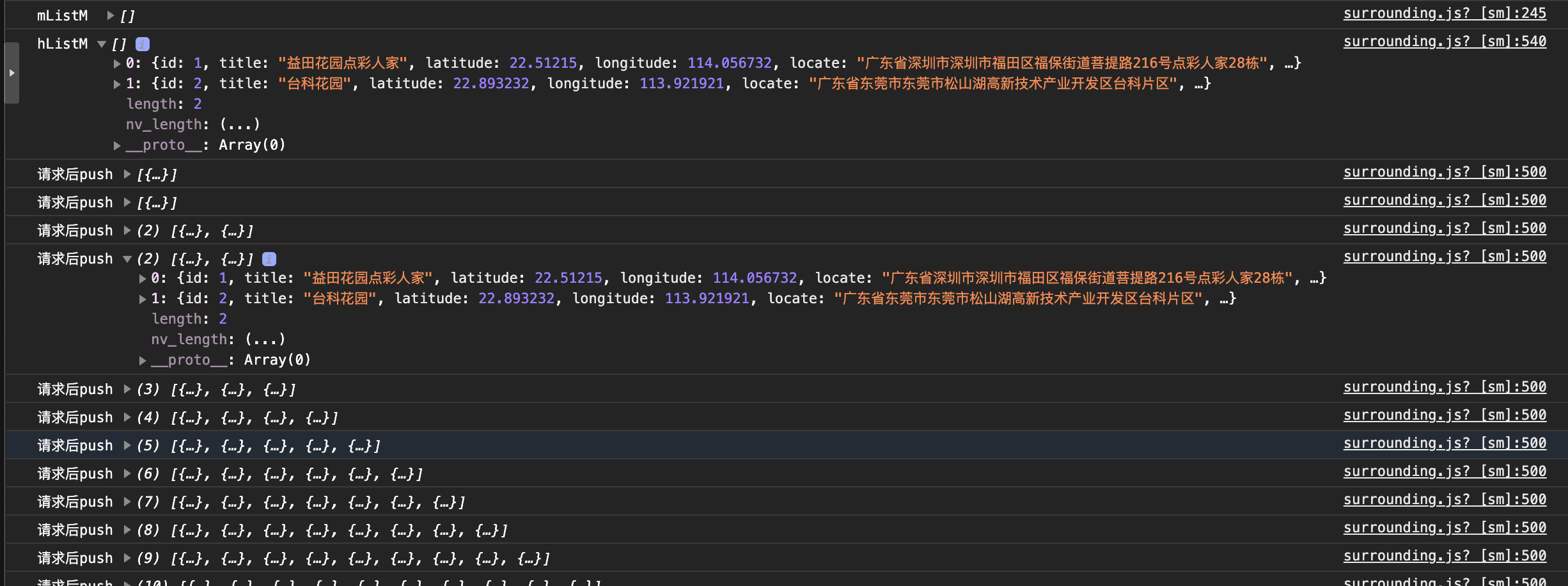
Task: Expand the 请求后push (3) array entry
Action: pyautogui.click(x=127, y=389)
